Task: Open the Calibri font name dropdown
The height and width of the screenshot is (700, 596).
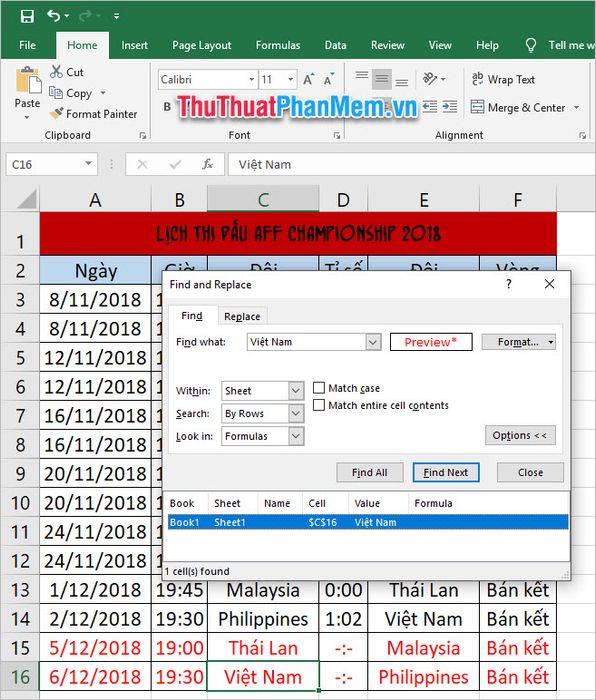Action: tap(252, 79)
